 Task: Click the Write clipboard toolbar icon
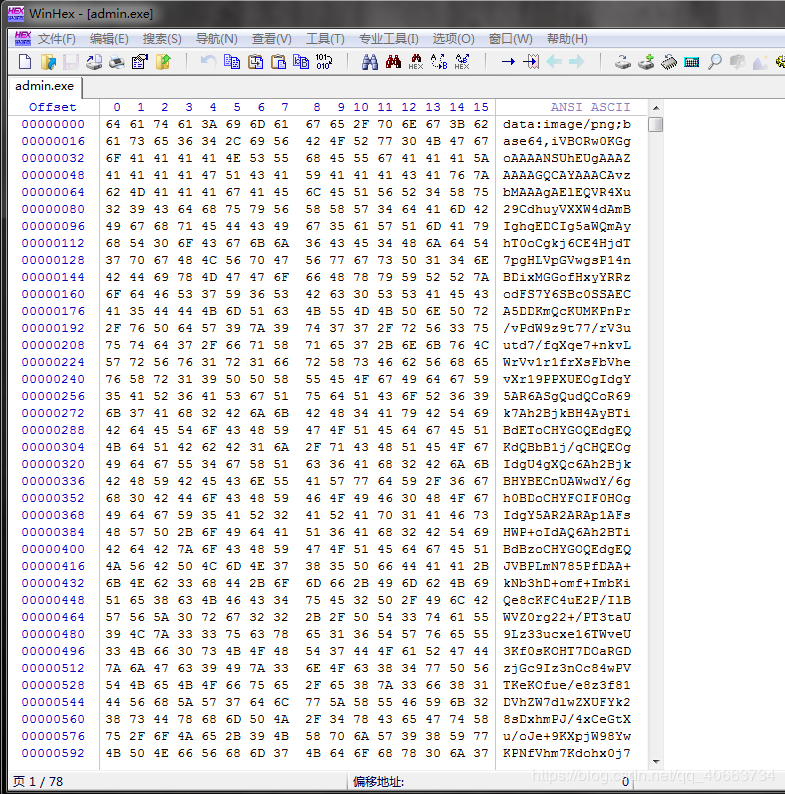coord(301,62)
